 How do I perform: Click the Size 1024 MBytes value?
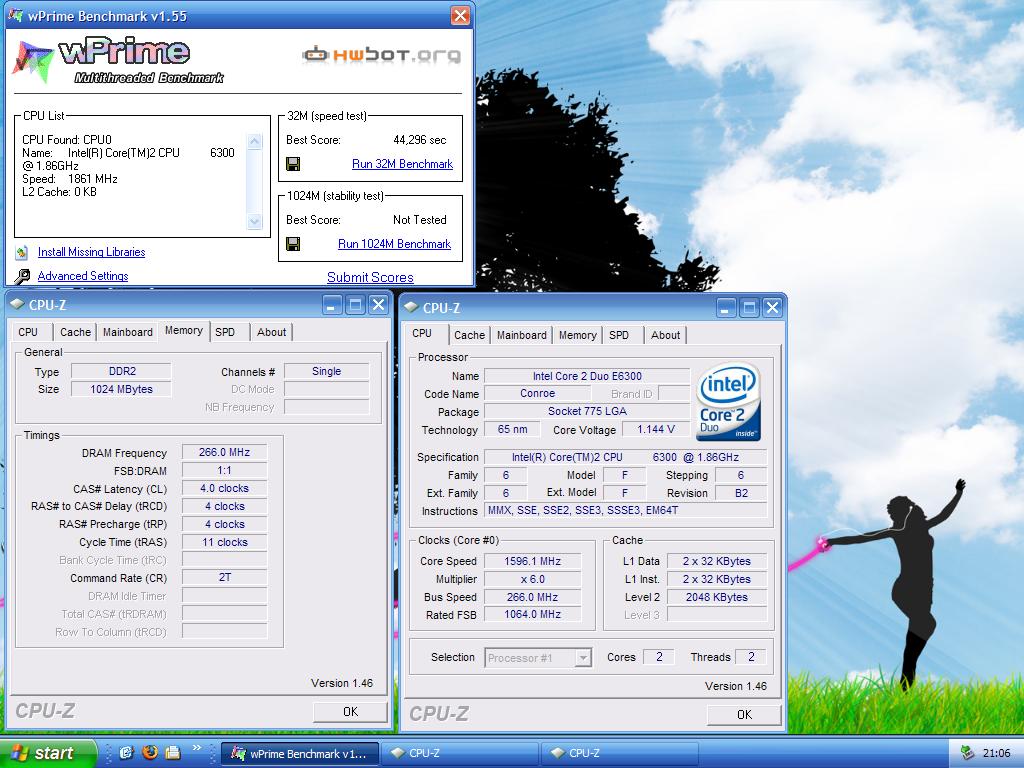point(121,389)
